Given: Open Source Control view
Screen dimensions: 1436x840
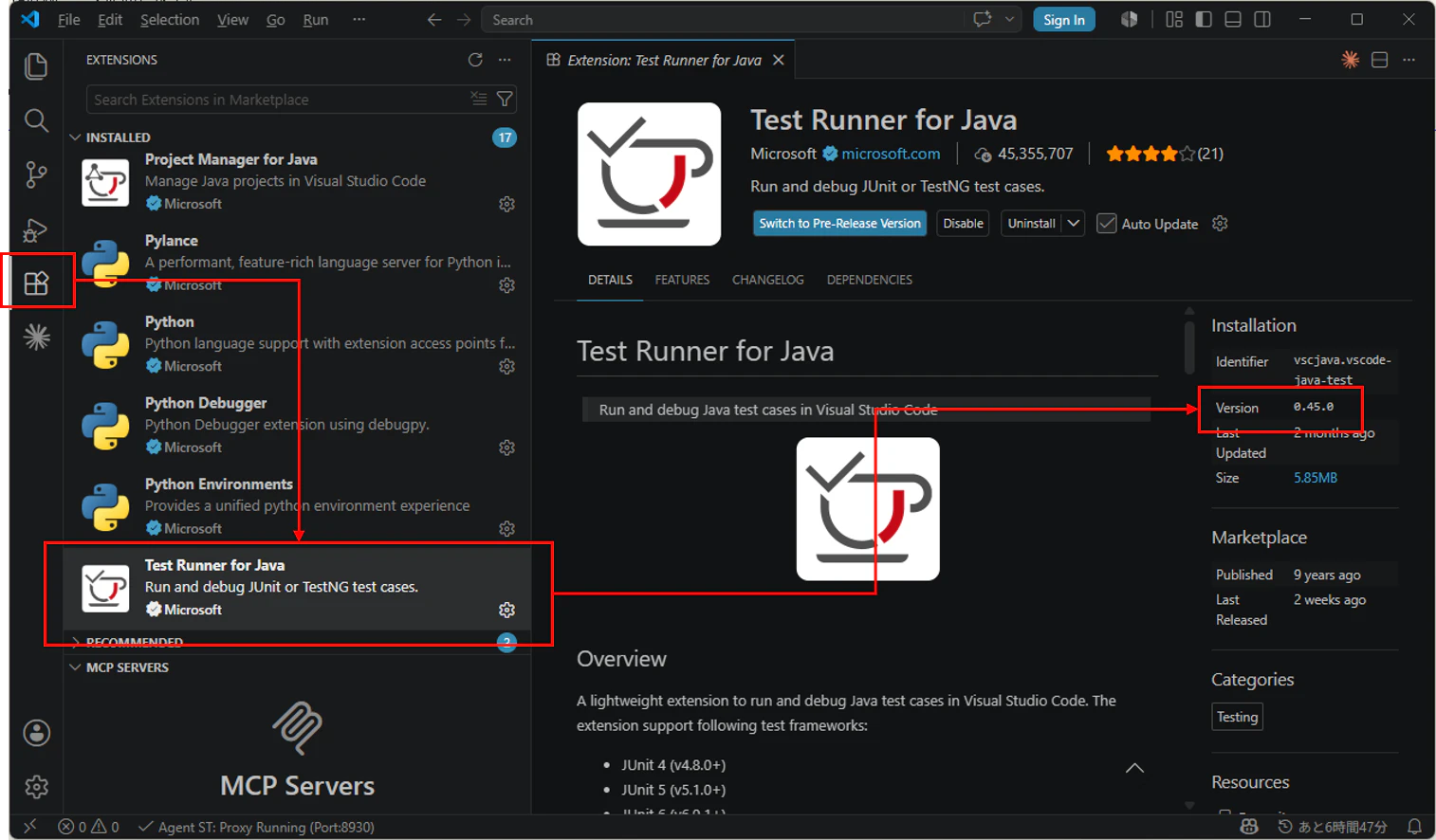Looking at the screenshot, I should [x=36, y=174].
